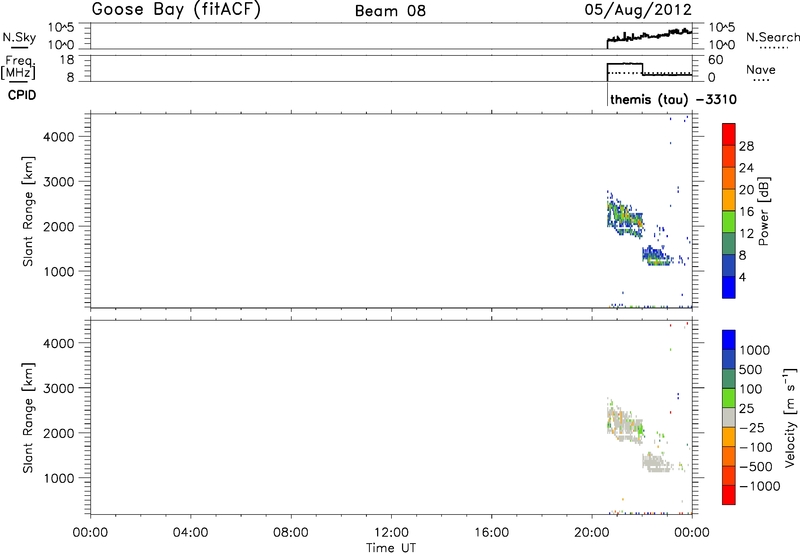
Task: Click the 'Freq. [MHz]' label
Action: (19, 67)
